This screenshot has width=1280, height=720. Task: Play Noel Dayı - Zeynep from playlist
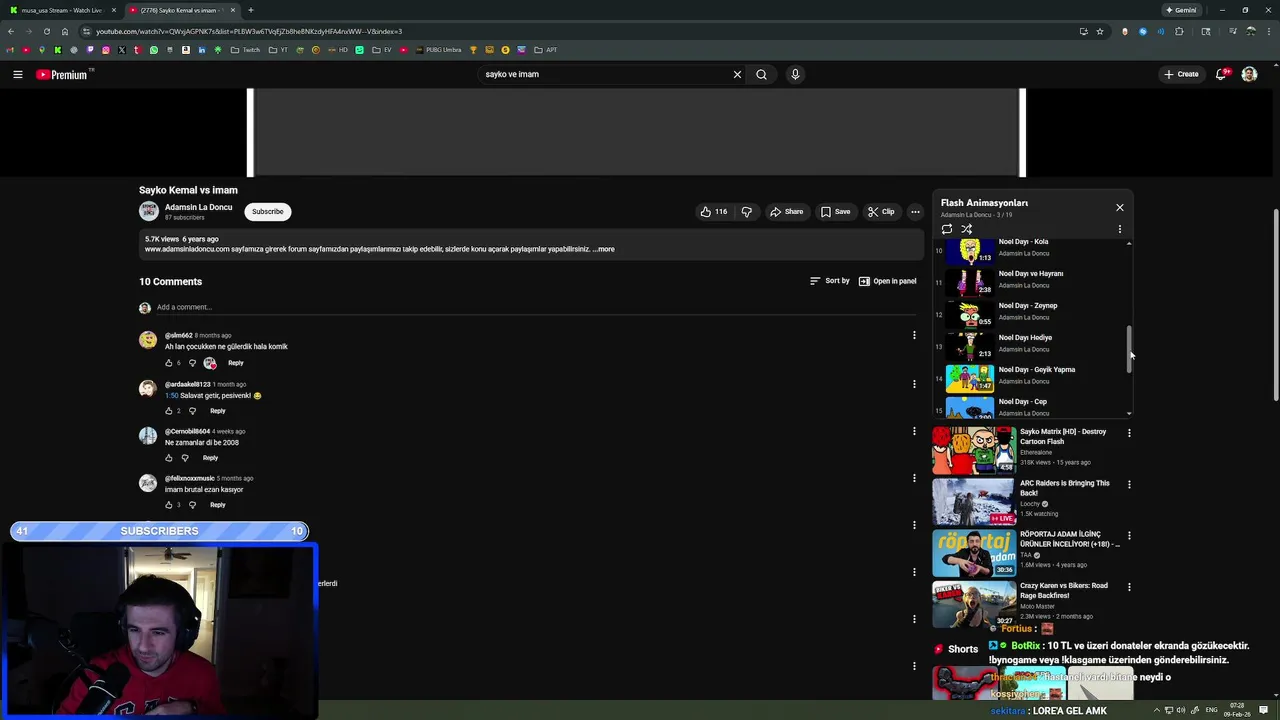(x=1032, y=314)
